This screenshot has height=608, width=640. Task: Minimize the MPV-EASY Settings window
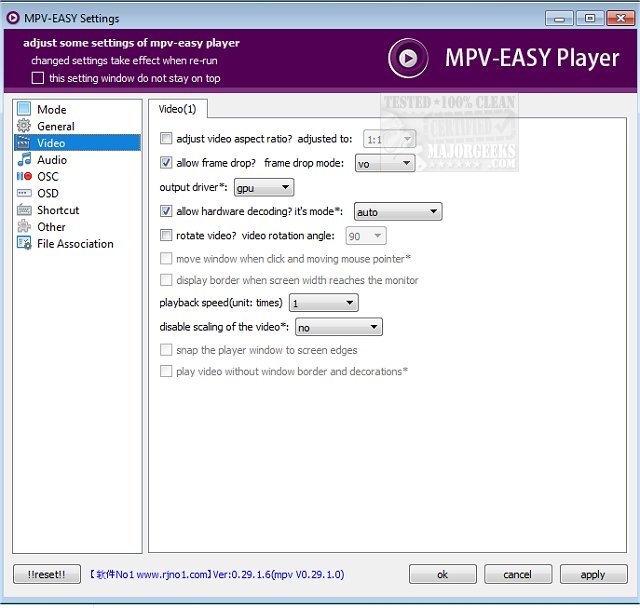[x=559, y=18]
